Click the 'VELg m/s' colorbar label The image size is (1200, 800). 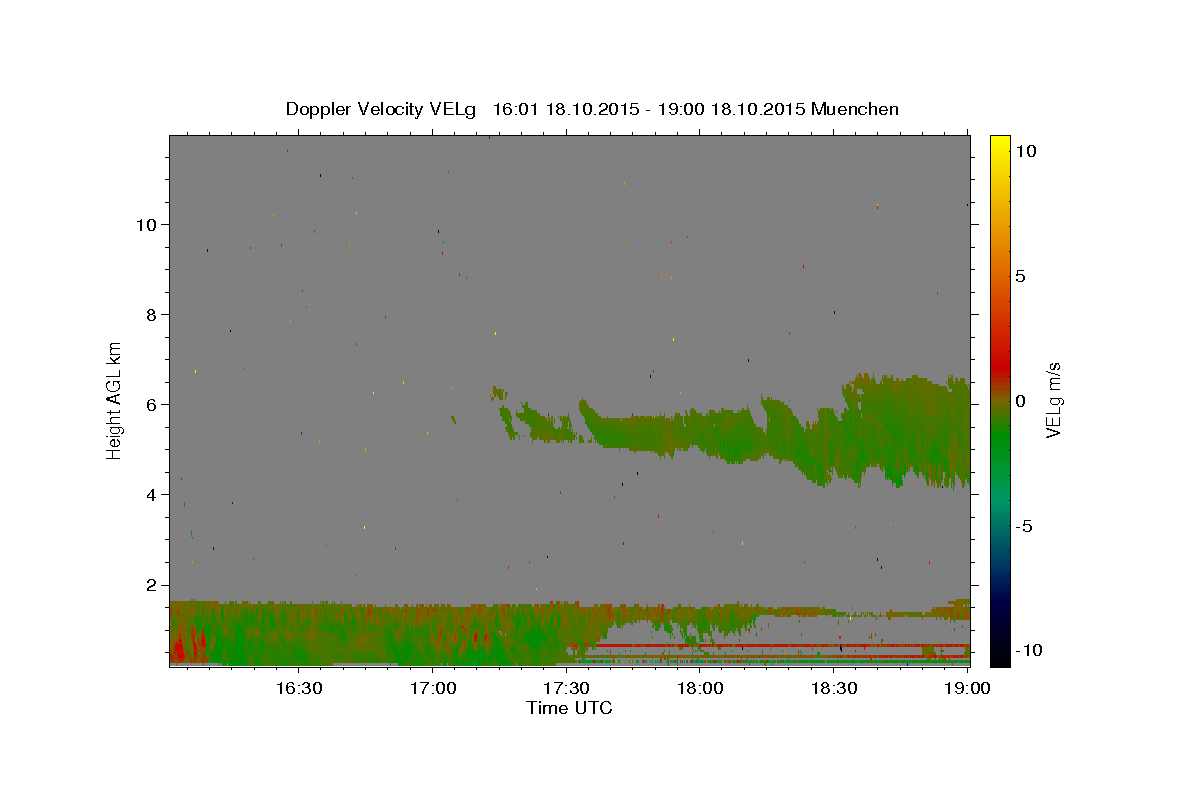pos(1053,401)
